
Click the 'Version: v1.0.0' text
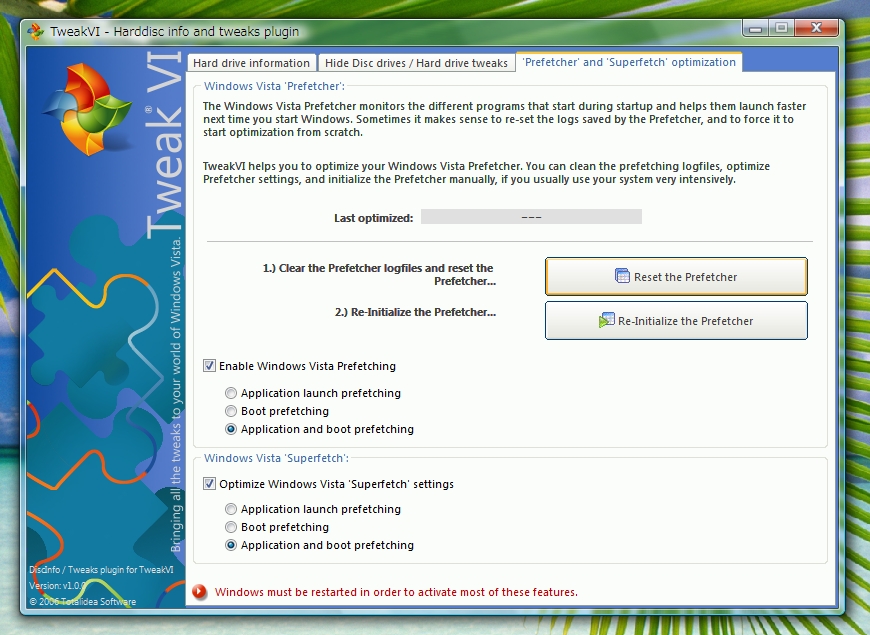(x=57, y=586)
